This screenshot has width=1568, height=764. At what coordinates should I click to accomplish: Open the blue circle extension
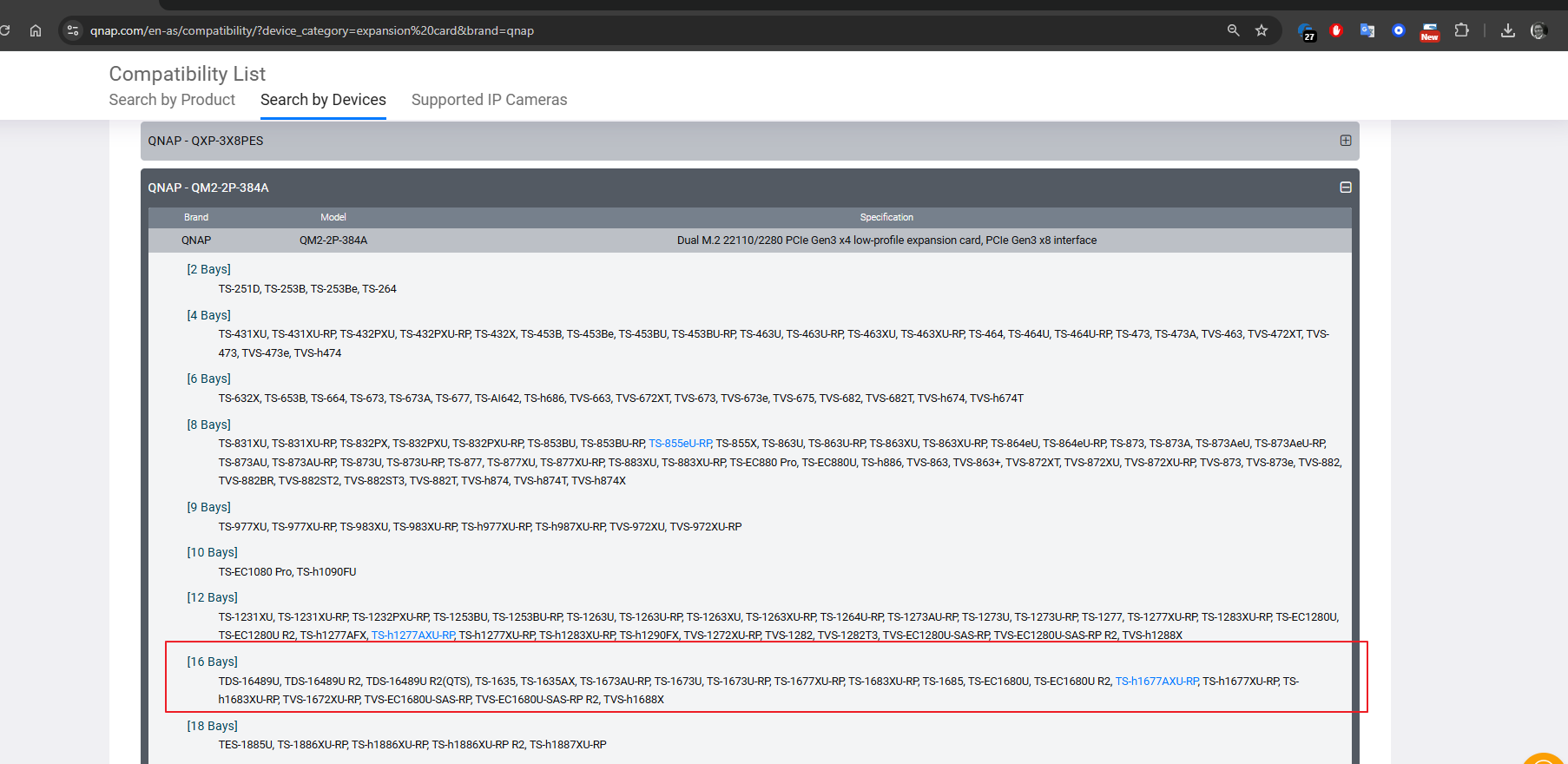coord(1399,30)
